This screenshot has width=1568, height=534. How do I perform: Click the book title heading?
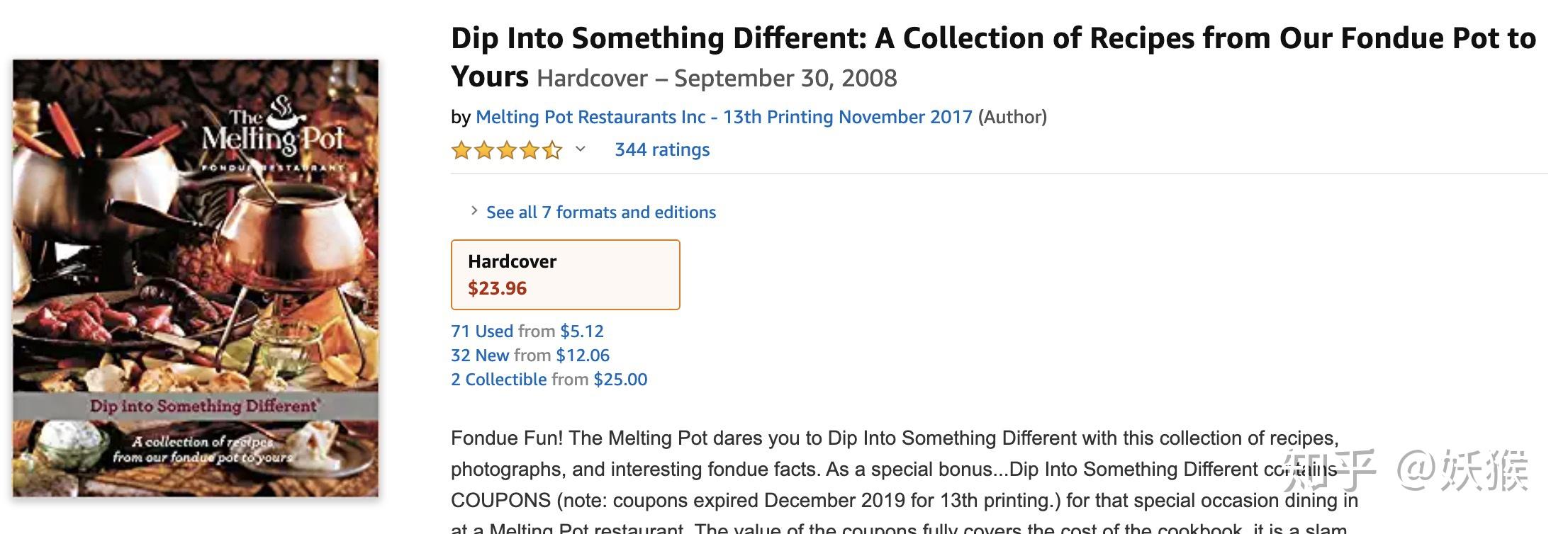point(992,39)
